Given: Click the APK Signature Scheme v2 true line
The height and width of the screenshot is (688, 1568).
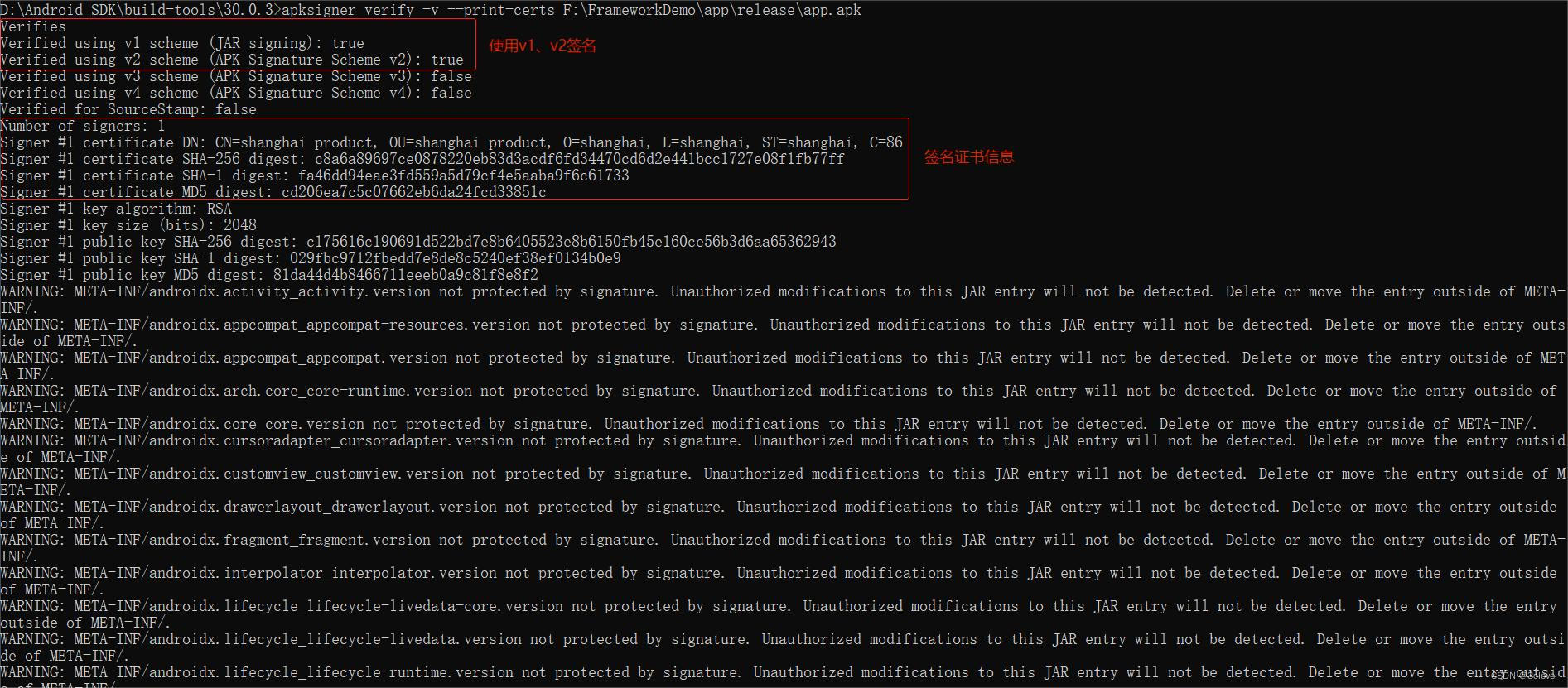Looking at the screenshot, I should point(232,60).
